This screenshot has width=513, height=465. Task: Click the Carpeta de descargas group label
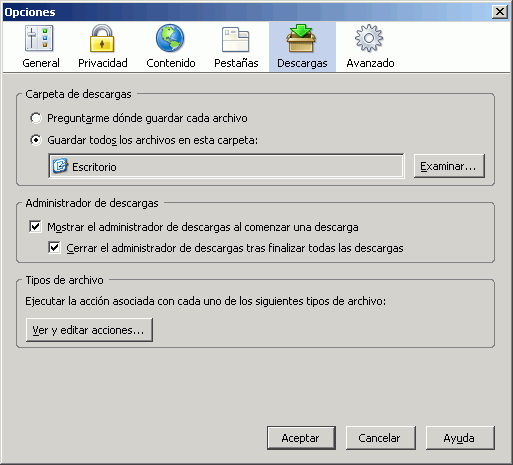[x=78, y=94]
